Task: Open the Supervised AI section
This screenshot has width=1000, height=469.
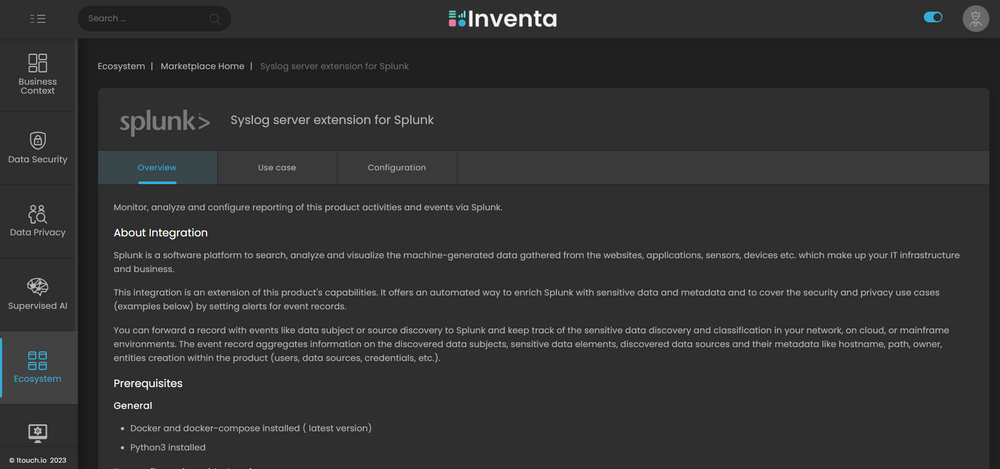Action: (38, 294)
